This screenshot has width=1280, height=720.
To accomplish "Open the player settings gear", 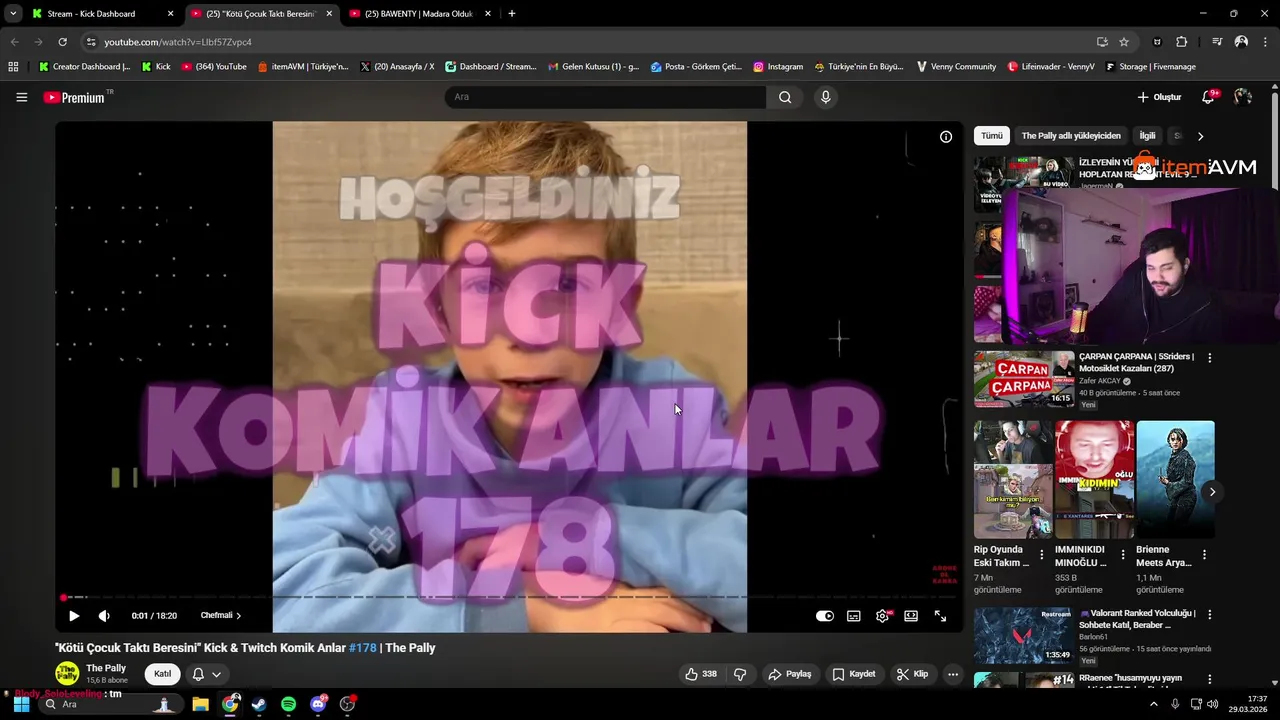I will click(x=882, y=616).
